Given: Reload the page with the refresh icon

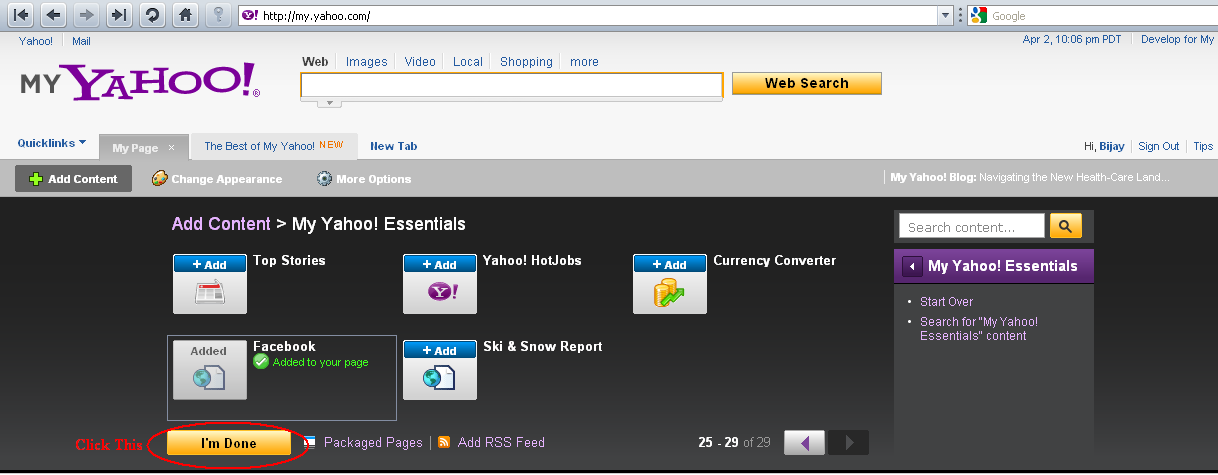Looking at the screenshot, I should pyautogui.click(x=151, y=15).
